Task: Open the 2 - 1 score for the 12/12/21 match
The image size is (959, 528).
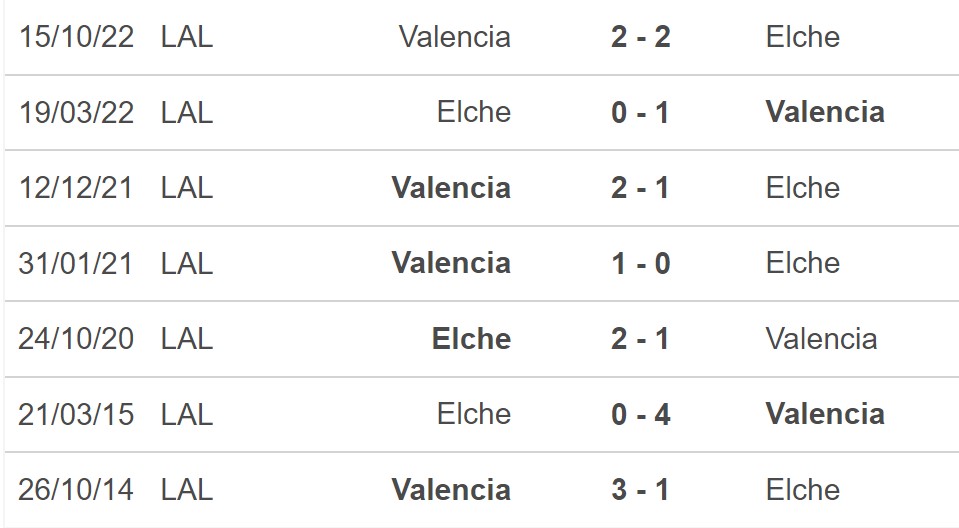Action: click(x=640, y=188)
